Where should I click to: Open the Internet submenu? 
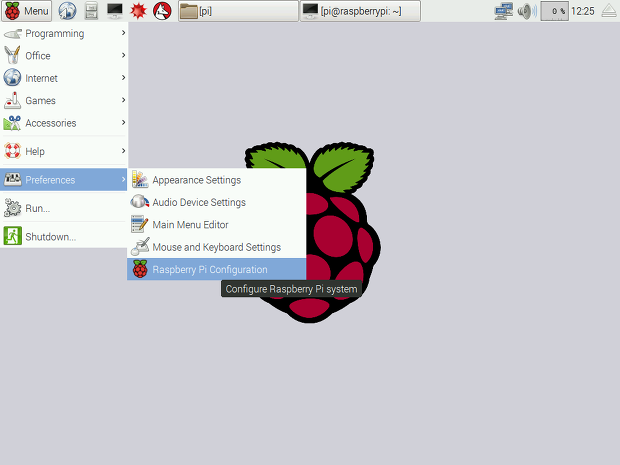click(x=64, y=78)
